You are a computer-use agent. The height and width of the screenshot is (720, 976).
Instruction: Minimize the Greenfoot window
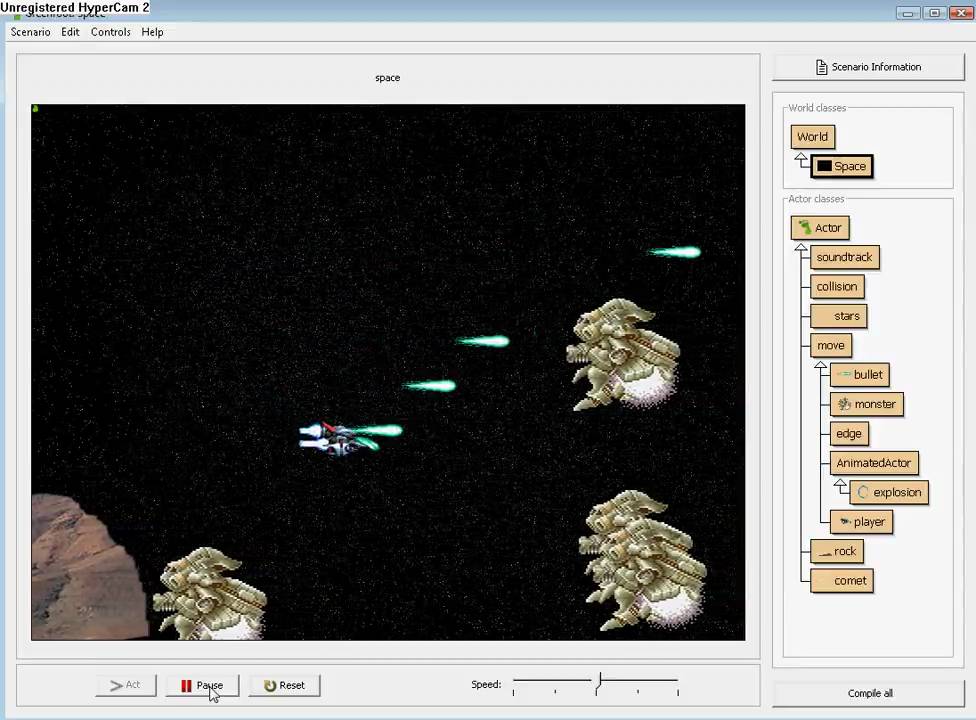click(907, 13)
